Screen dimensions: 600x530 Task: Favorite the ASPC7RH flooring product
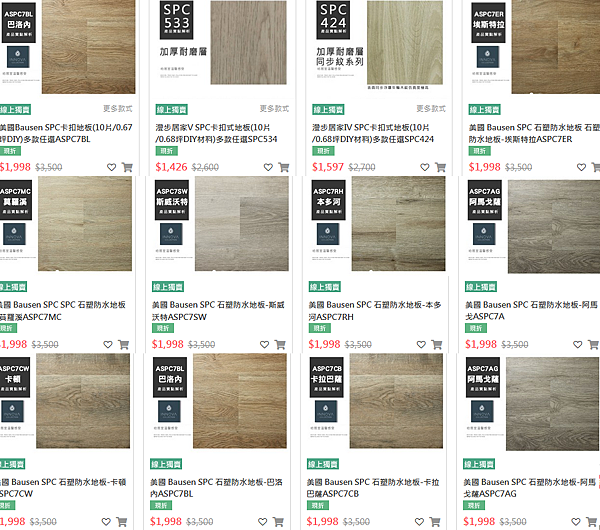[x=421, y=344]
